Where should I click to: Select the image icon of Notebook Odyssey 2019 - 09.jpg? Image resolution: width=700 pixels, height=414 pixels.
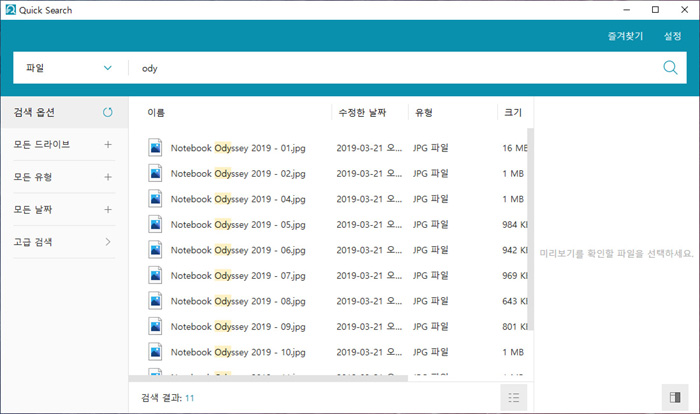(155, 326)
